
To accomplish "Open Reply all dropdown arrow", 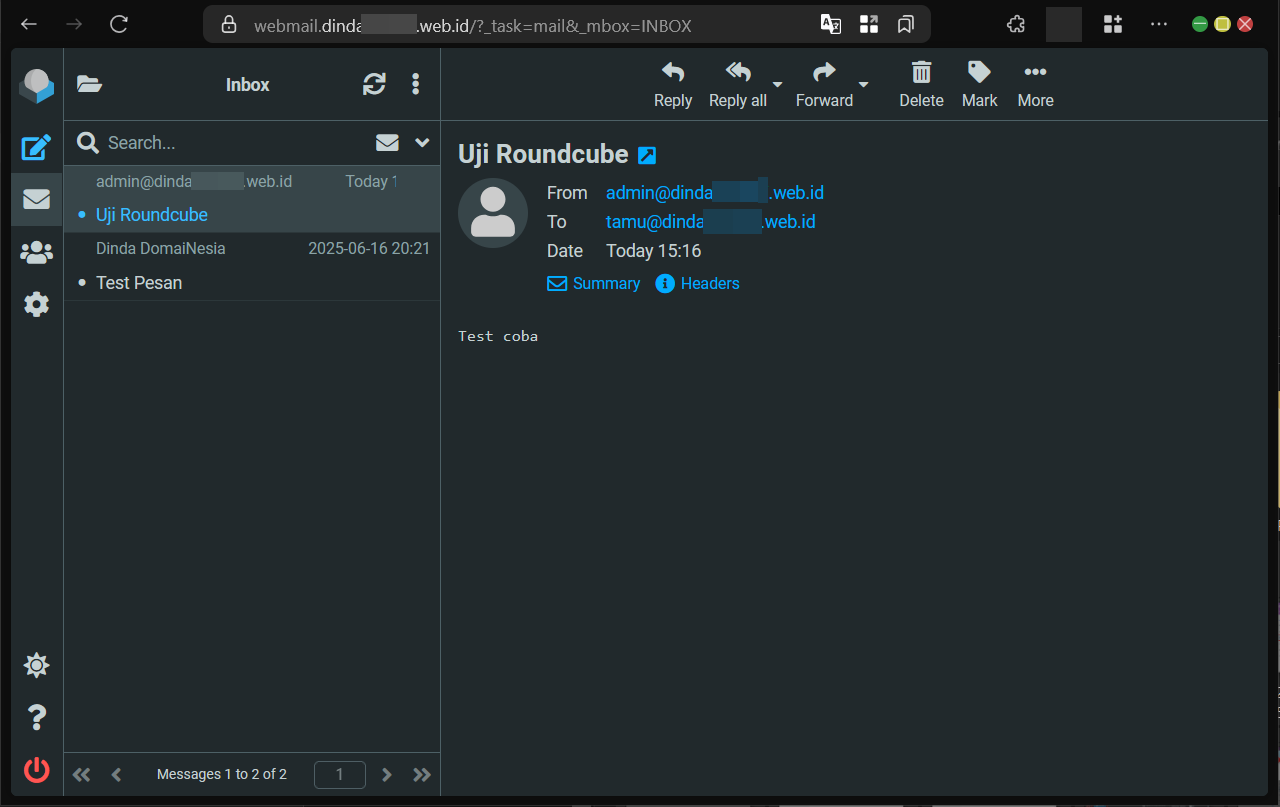I will coord(777,84).
